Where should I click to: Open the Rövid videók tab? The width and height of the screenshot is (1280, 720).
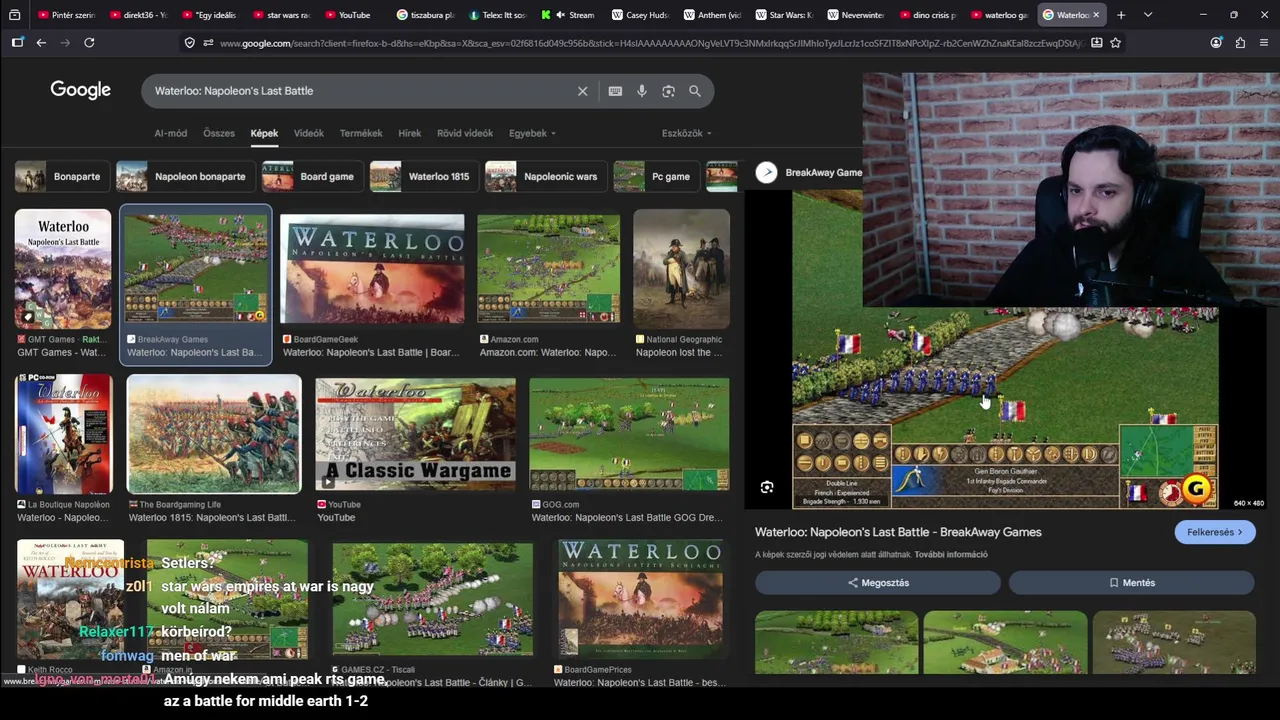point(465,133)
